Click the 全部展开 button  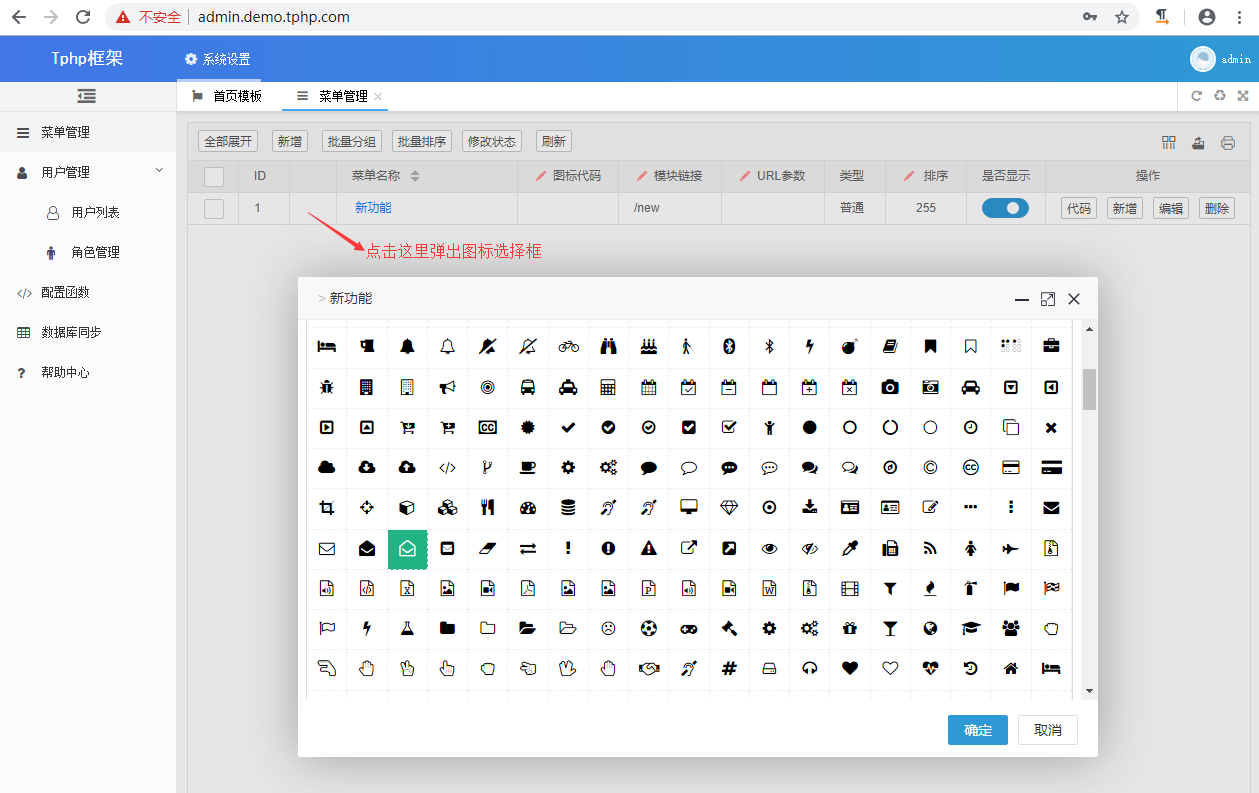pyautogui.click(x=228, y=142)
